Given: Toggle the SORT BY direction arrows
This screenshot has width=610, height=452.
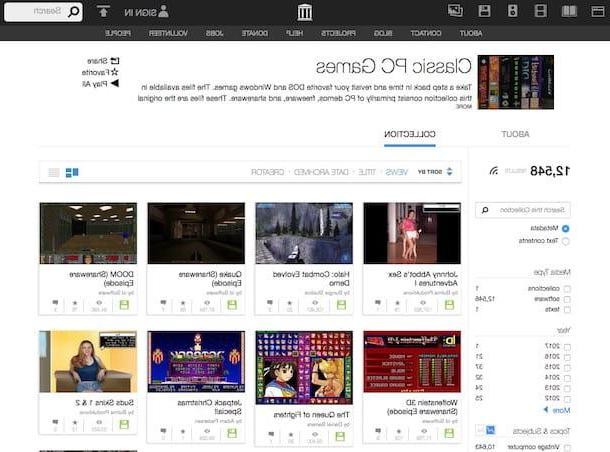Looking at the screenshot, I should tap(450, 172).
